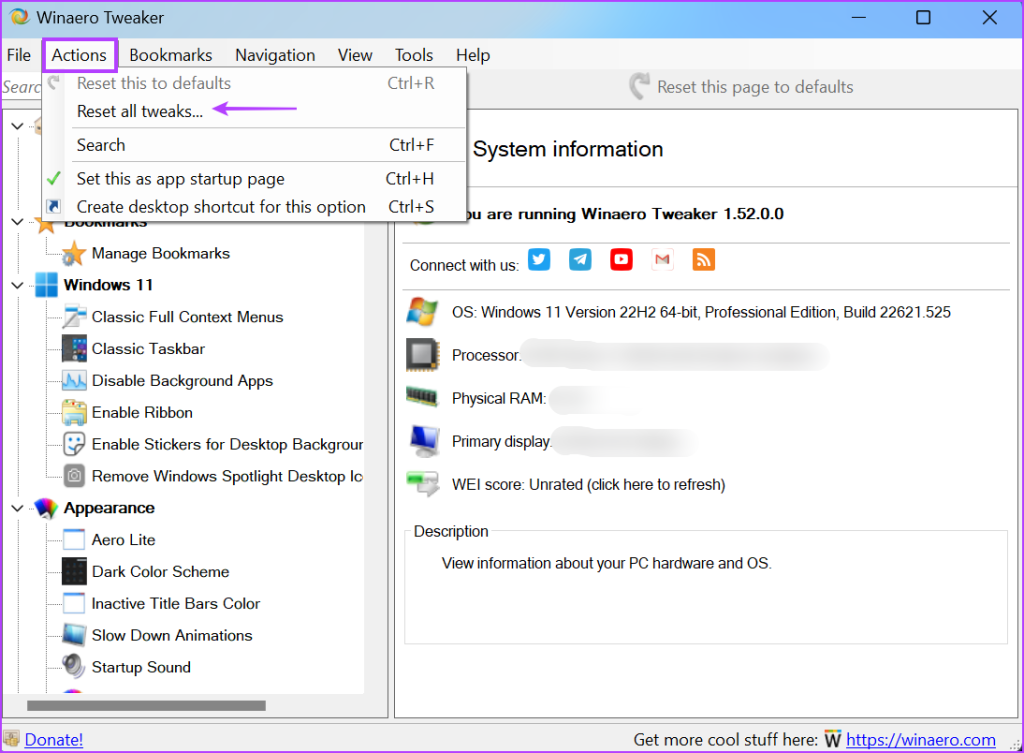Click the WEI score refresh icon

[423, 484]
